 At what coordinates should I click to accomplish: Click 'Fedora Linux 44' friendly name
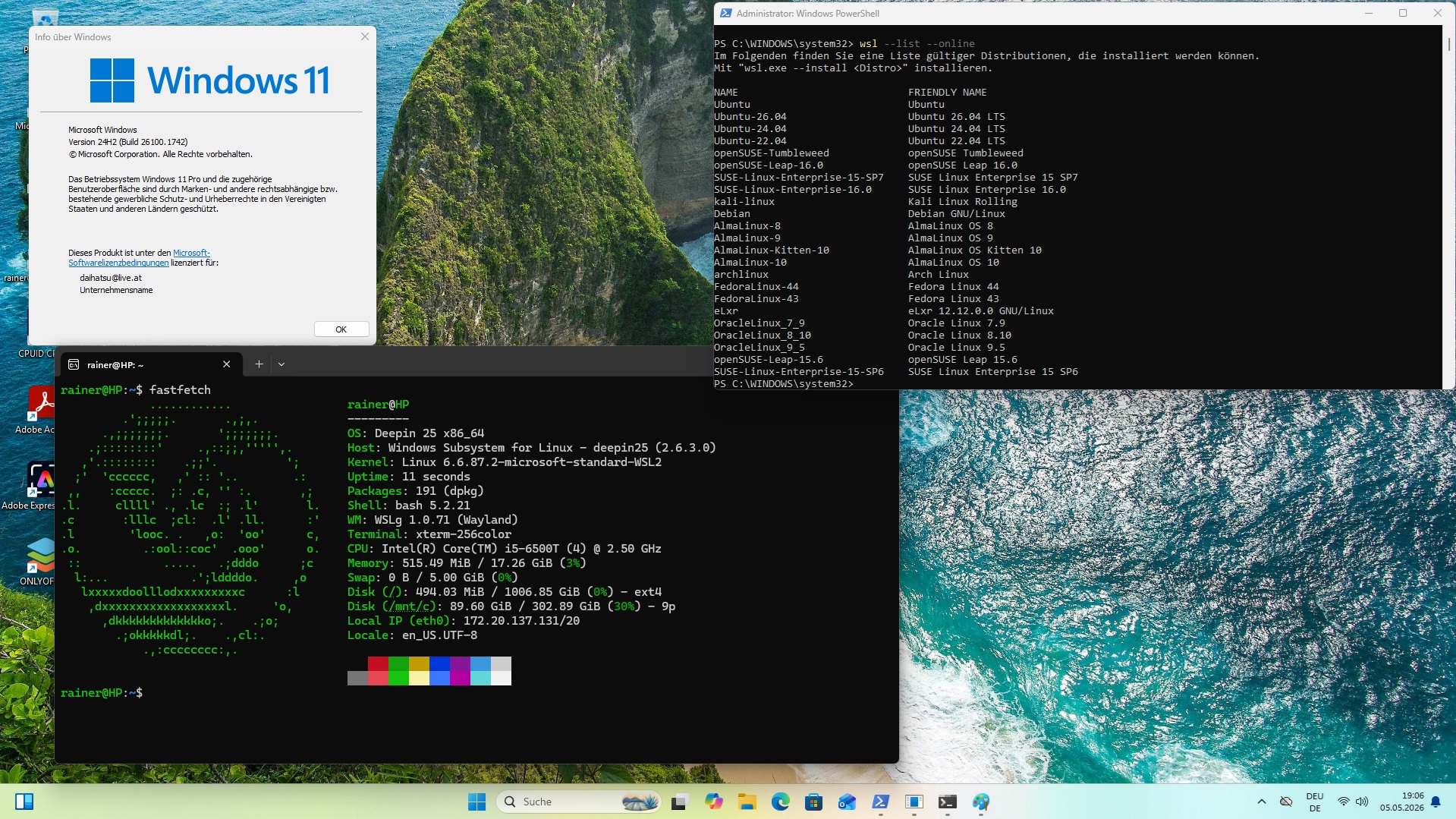(x=953, y=287)
